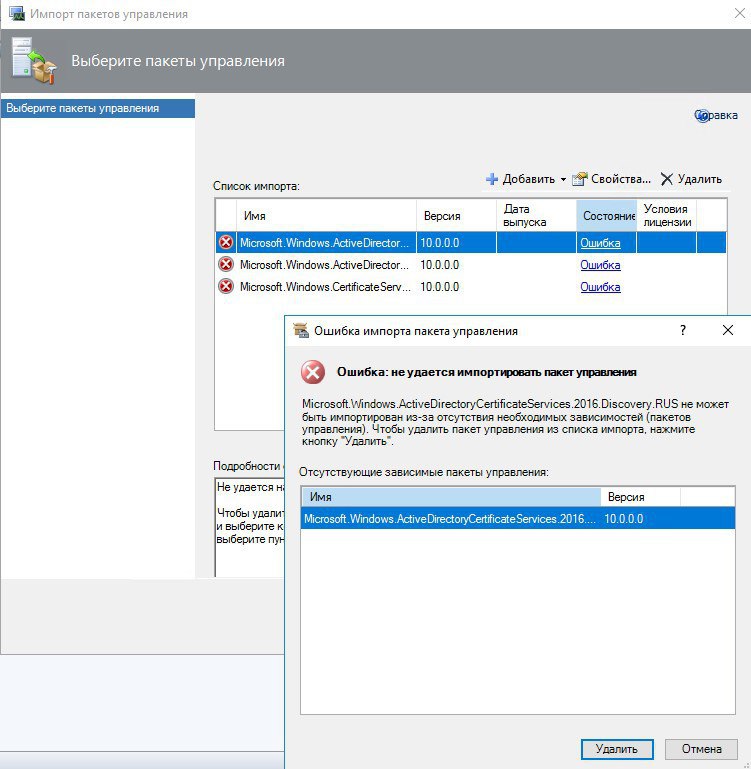Click the Дата выпуска column header

click(x=536, y=216)
